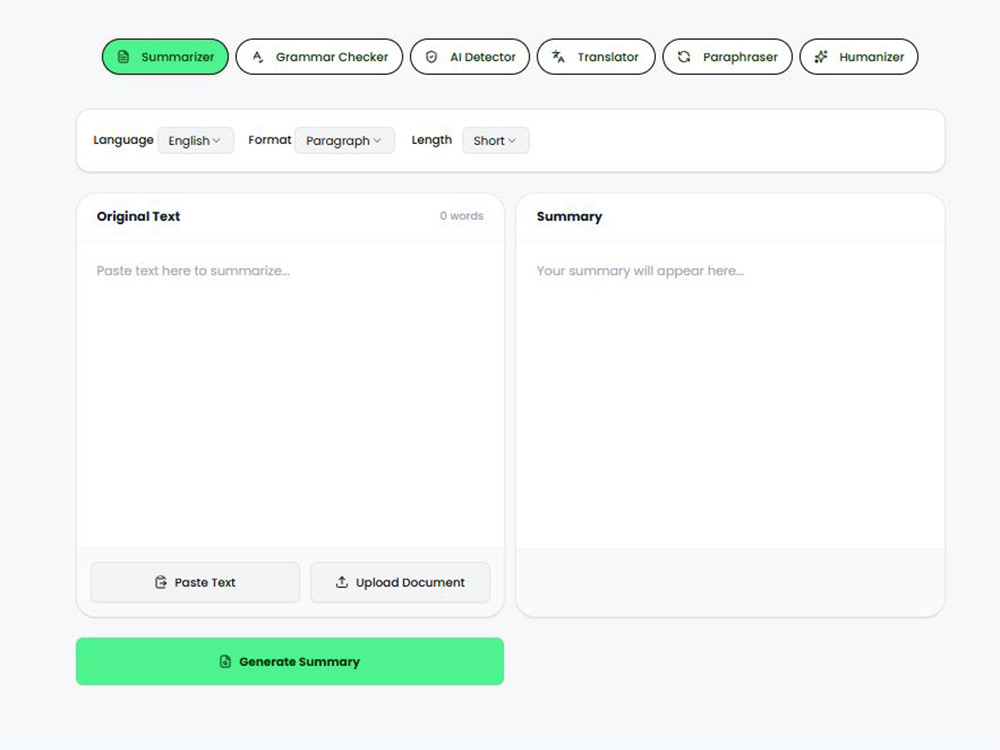Click the Humanizer sparkle icon

[x=821, y=57]
